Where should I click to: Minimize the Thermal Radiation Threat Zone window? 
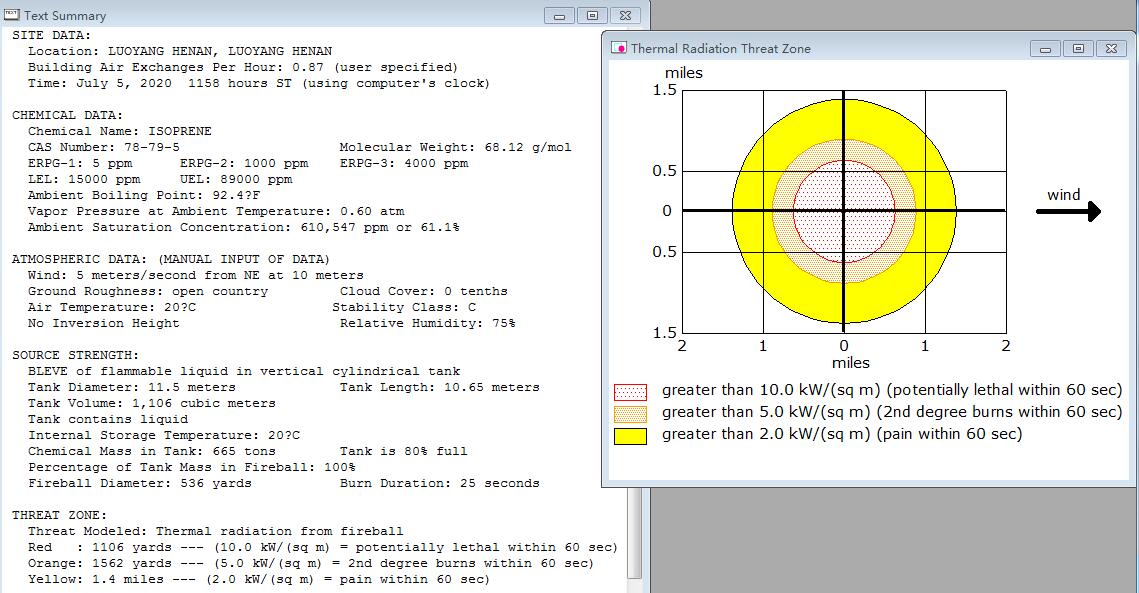(x=1045, y=49)
